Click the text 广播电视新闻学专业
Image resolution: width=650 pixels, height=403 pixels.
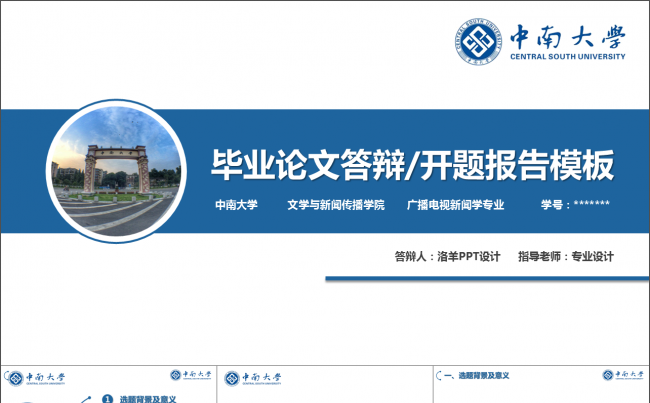455,205
